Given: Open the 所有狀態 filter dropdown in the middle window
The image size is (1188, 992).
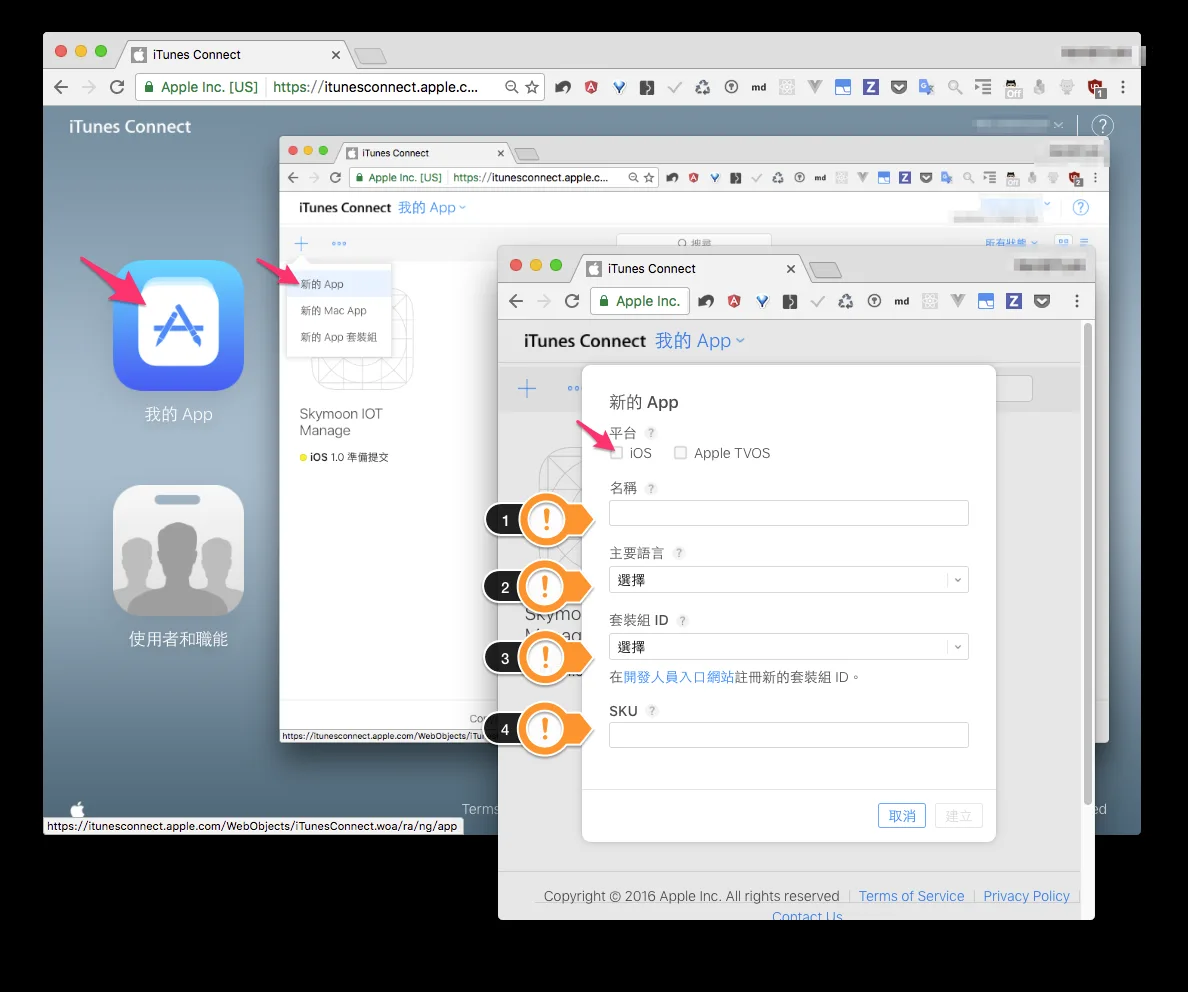Looking at the screenshot, I should pos(1011,243).
